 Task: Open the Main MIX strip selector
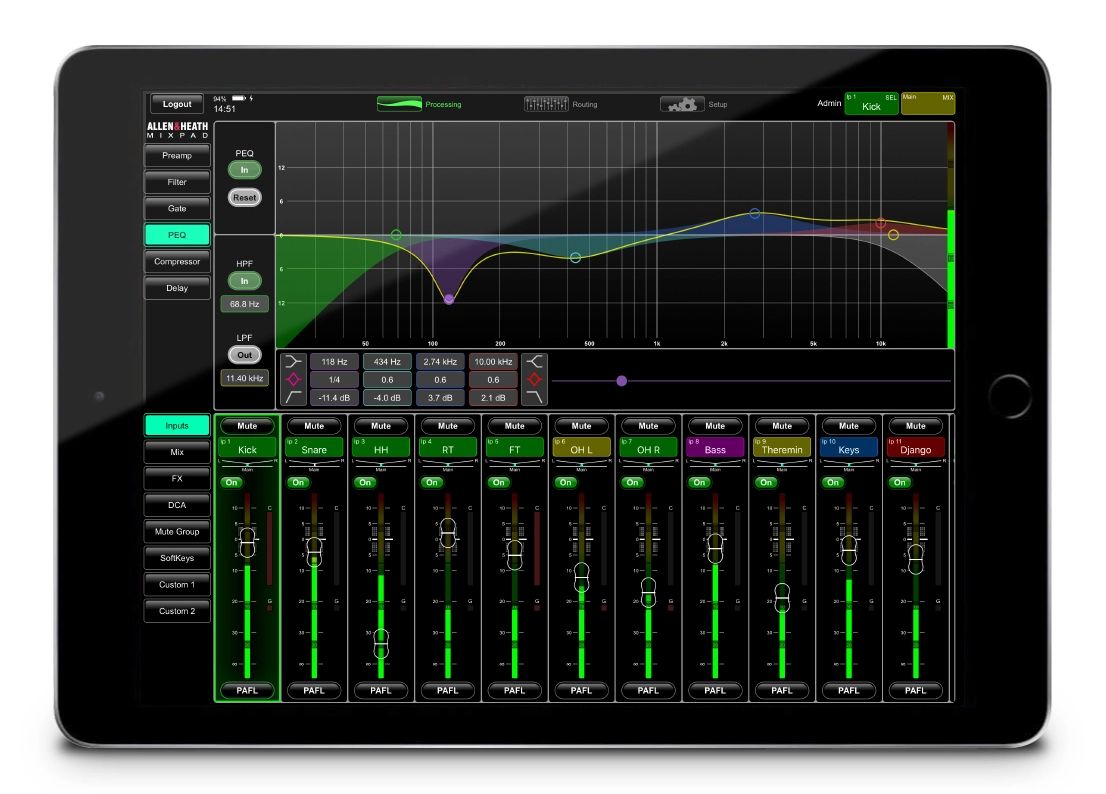928,103
